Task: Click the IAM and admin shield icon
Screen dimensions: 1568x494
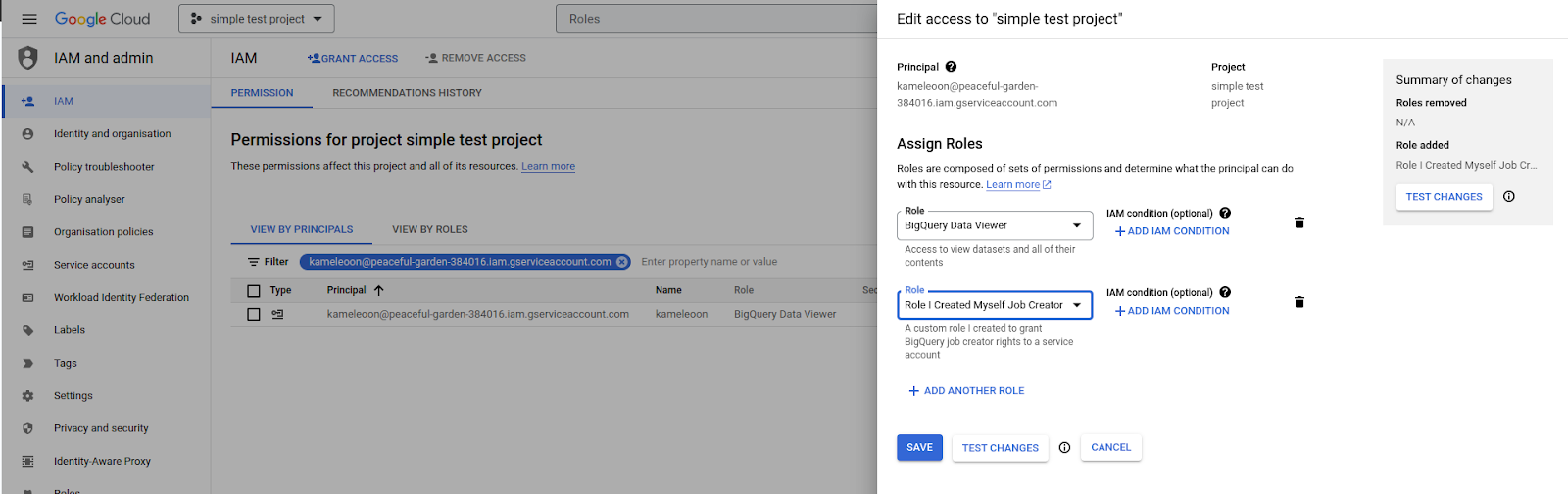Action: [28, 58]
